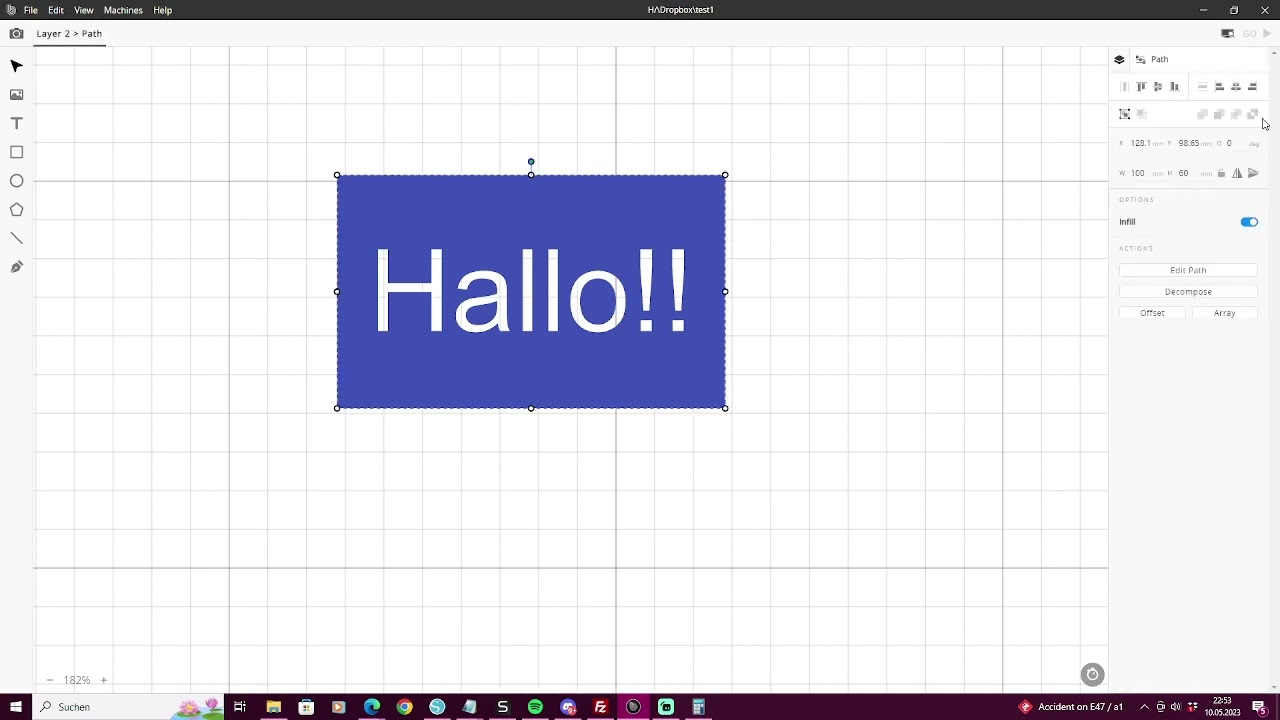The image size is (1280, 720).
Task: Switch to the Path properties tab
Action: (1151, 59)
